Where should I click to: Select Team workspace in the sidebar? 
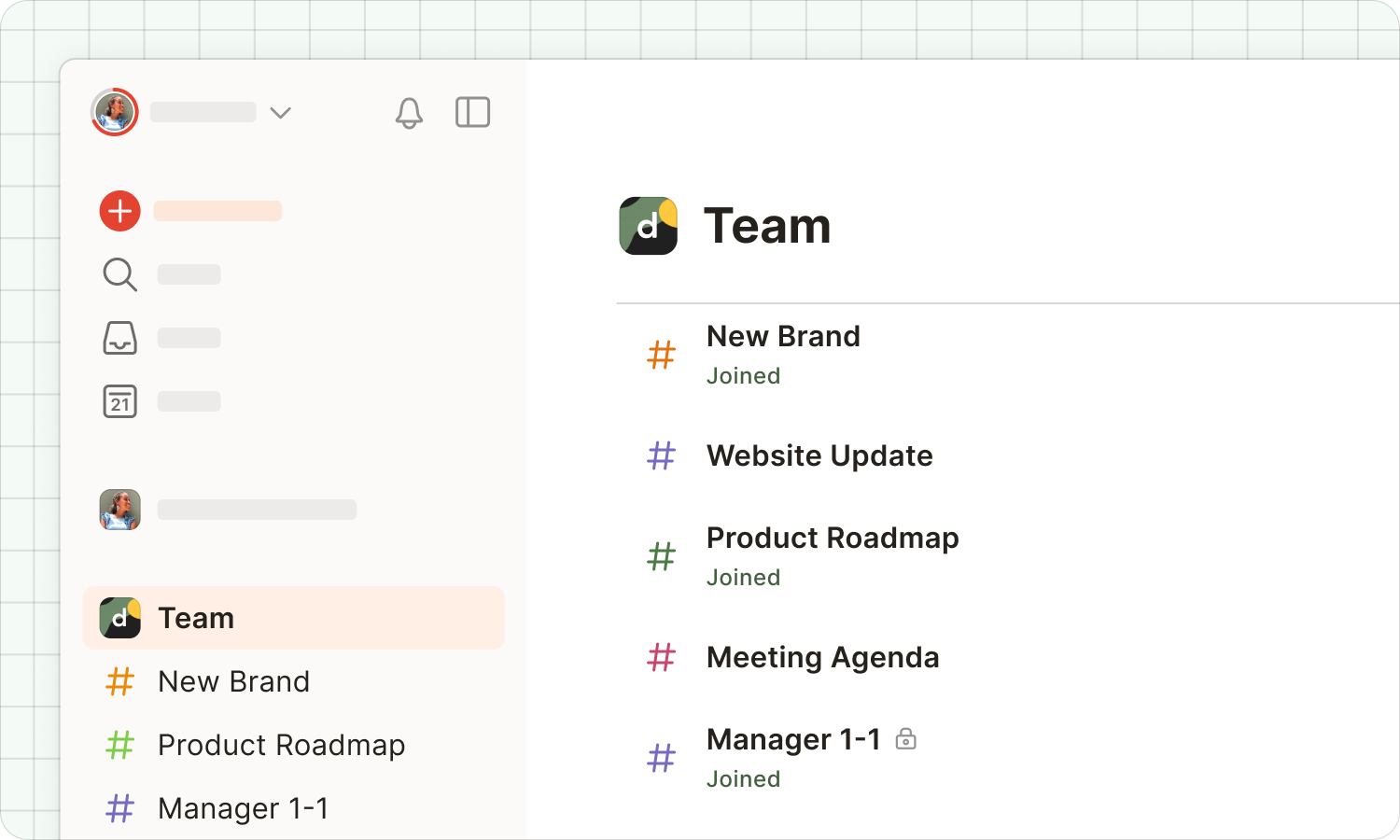click(293, 618)
